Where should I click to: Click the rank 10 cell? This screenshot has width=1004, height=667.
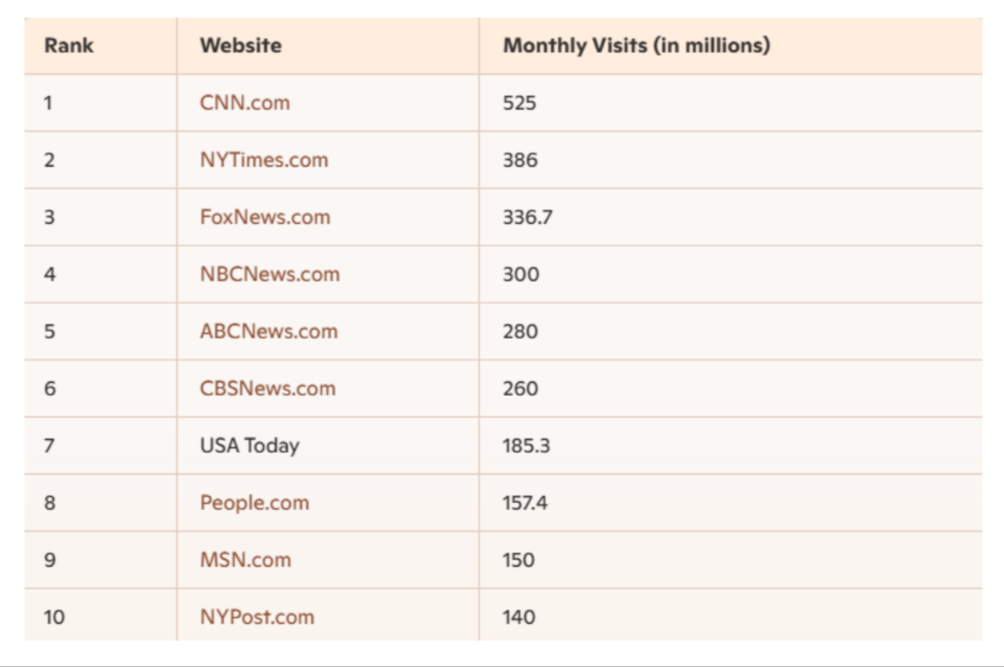(101, 616)
